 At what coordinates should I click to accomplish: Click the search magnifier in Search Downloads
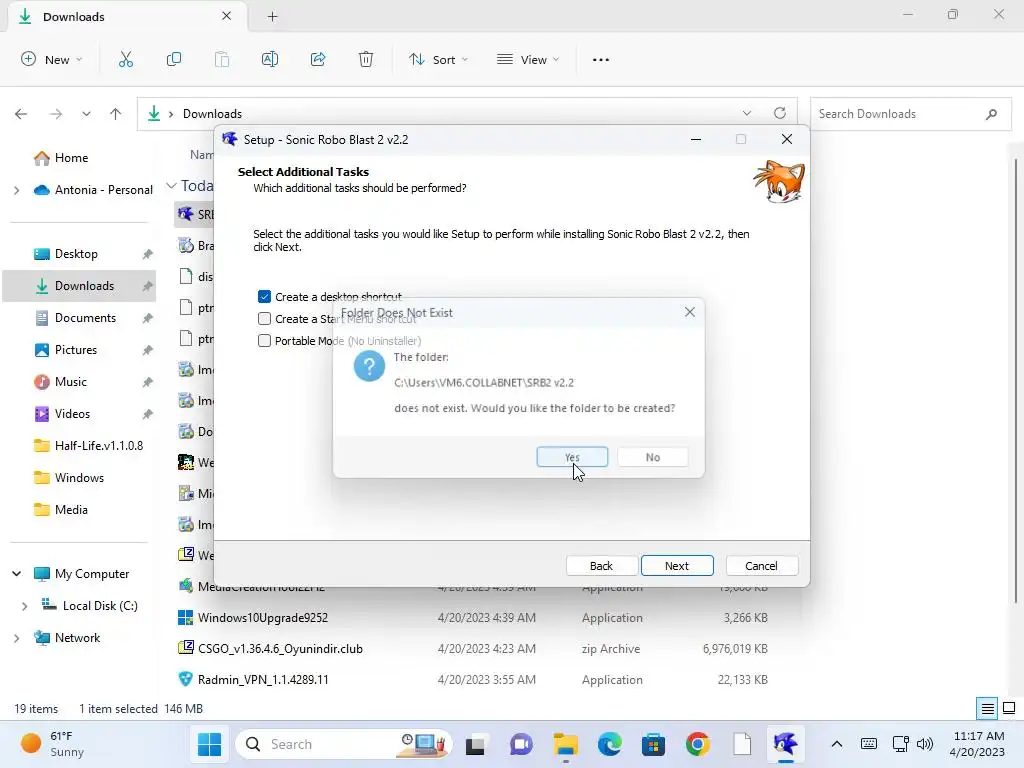[x=991, y=114]
